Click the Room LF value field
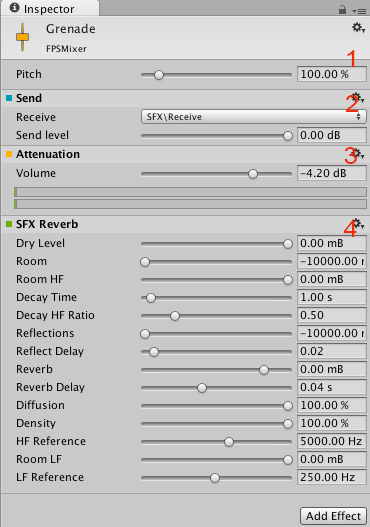This screenshot has width=370, height=527. point(332,459)
